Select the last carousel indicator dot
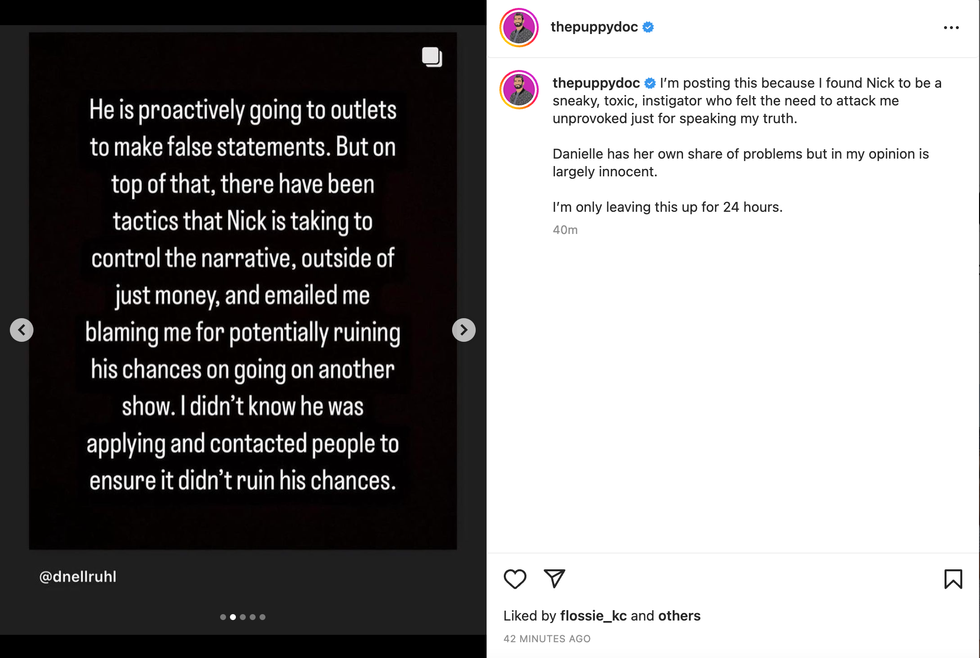 [262, 617]
